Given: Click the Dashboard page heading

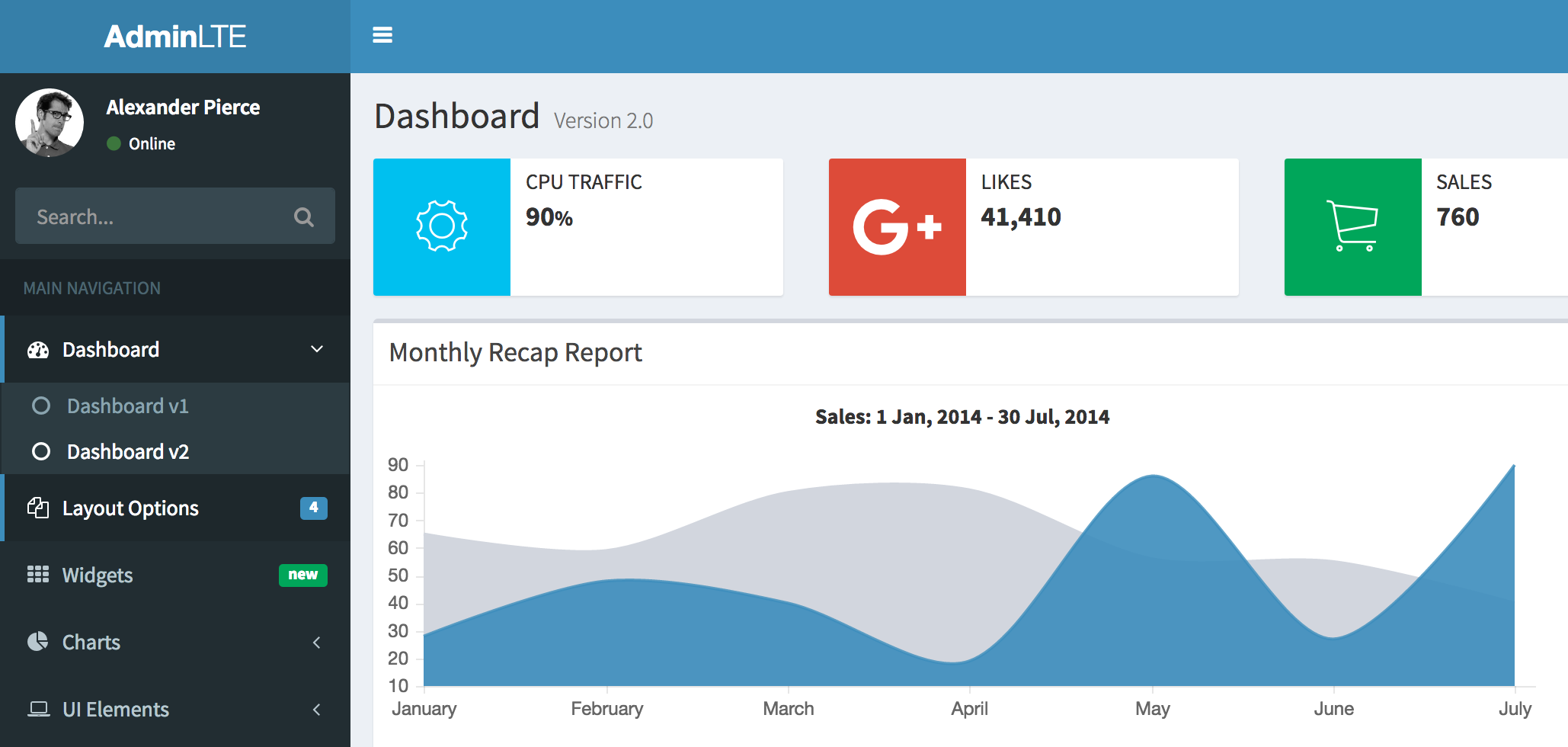Looking at the screenshot, I should tap(457, 117).
